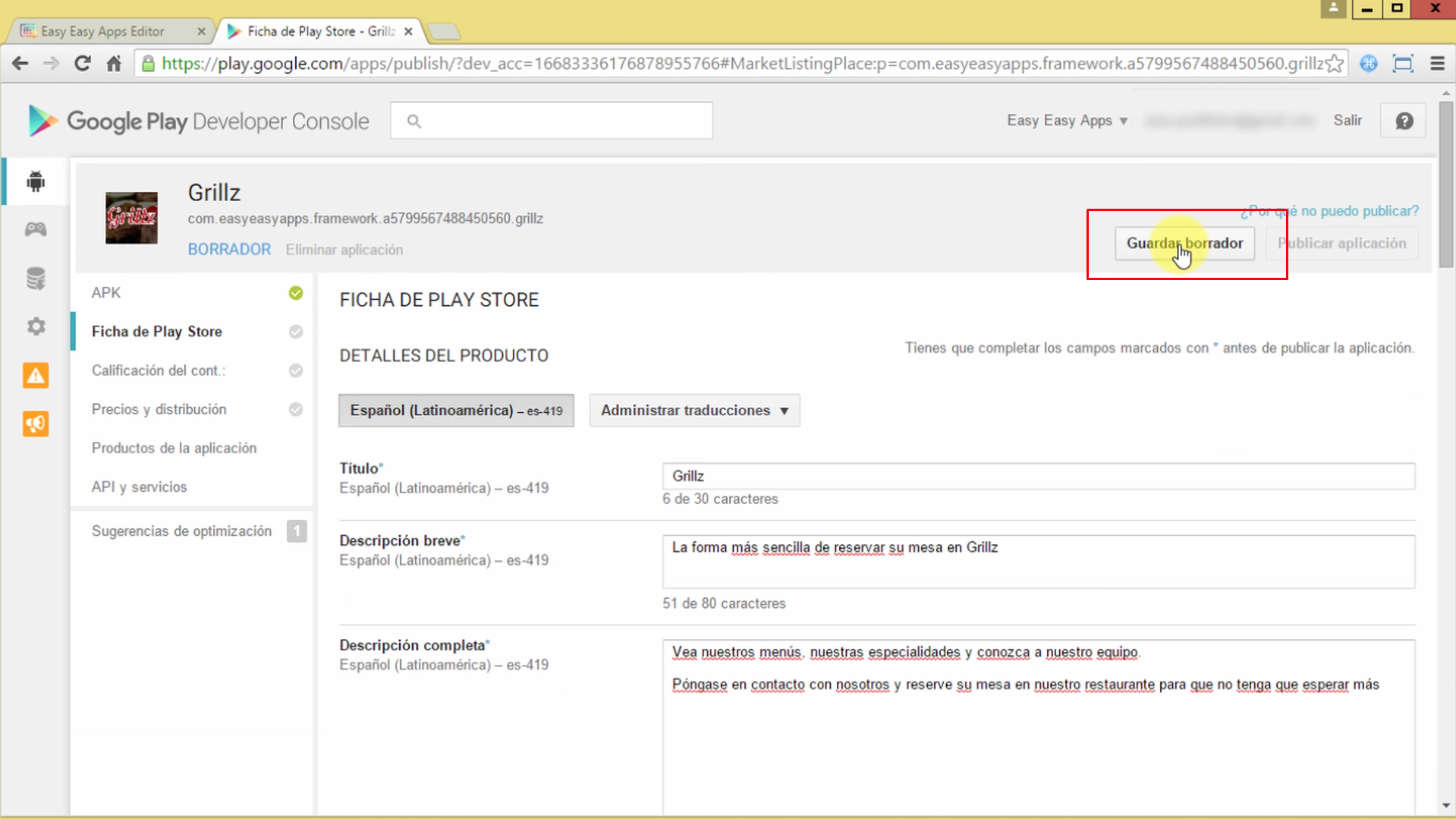
Task: Click the Calificación del cont. checkmark
Action: point(295,370)
